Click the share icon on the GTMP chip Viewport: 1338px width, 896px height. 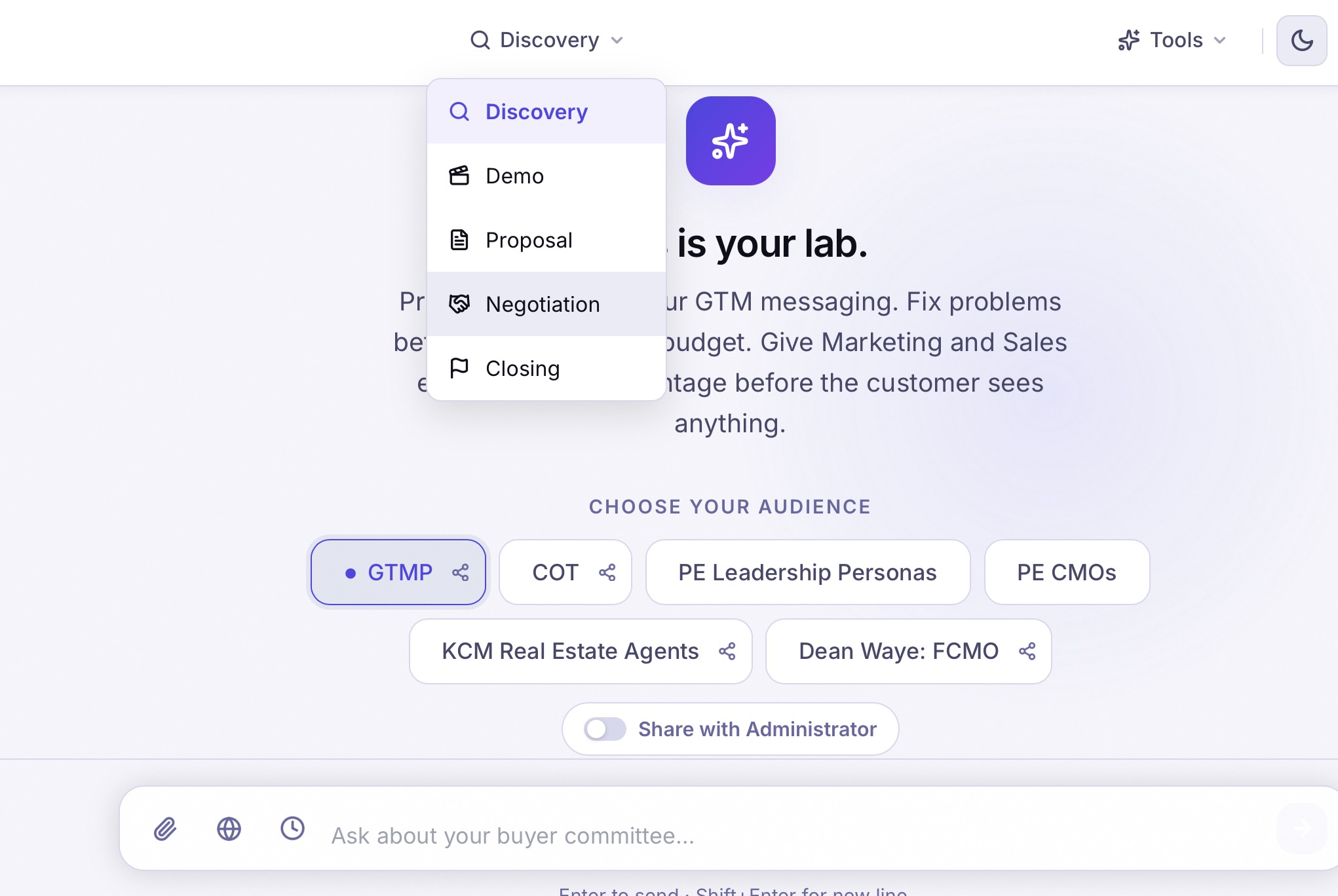click(x=461, y=572)
